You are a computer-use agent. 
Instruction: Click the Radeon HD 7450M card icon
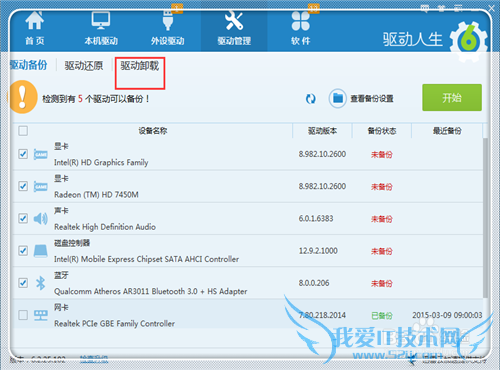pos(41,186)
